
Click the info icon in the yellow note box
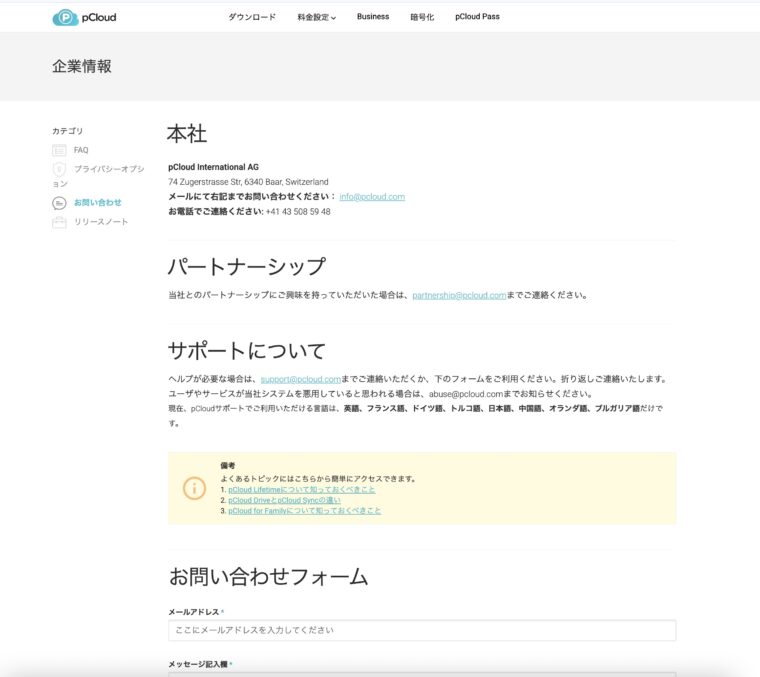[194, 488]
